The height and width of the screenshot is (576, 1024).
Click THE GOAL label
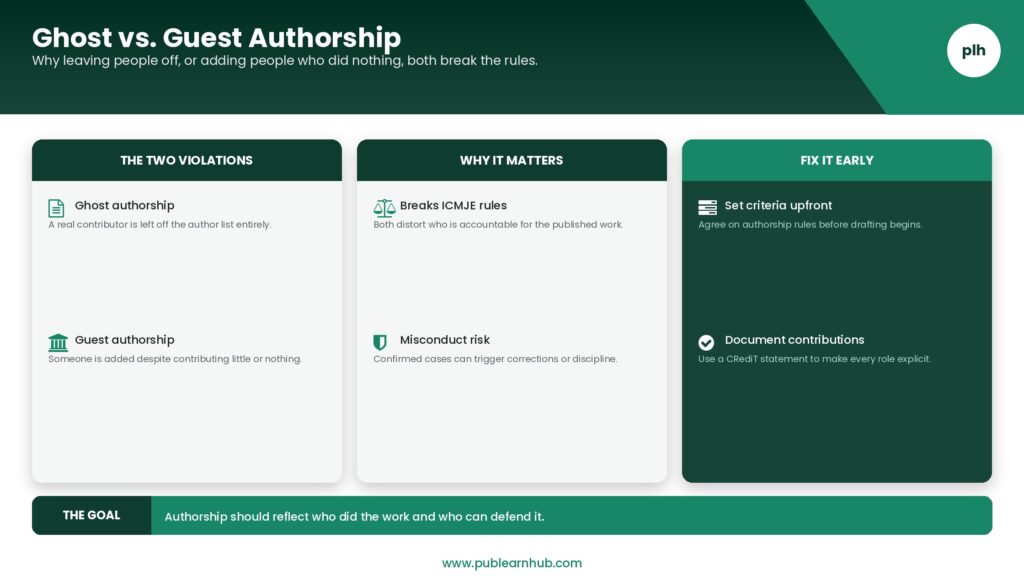point(91,515)
